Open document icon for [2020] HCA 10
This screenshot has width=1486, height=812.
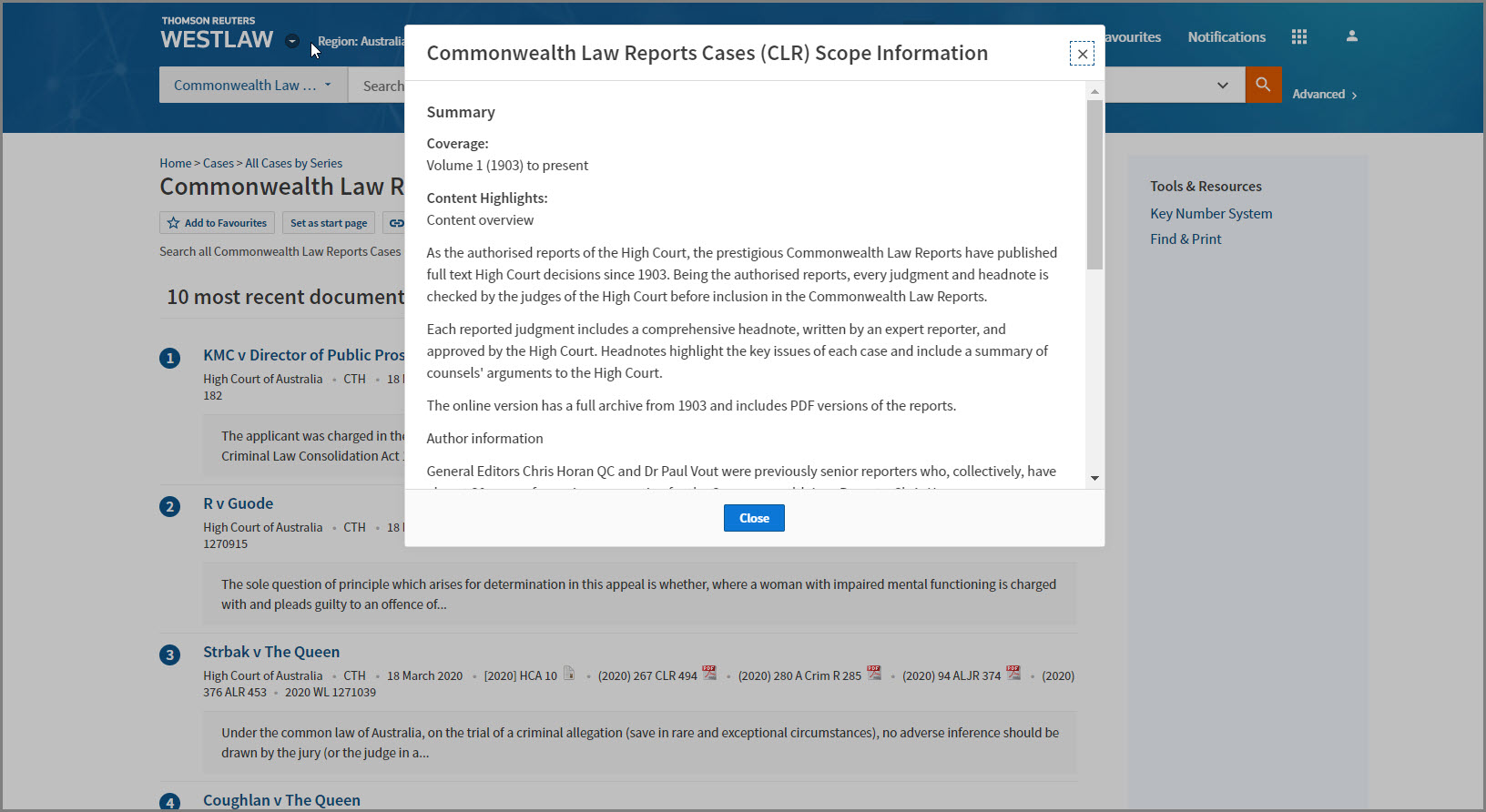(569, 674)
